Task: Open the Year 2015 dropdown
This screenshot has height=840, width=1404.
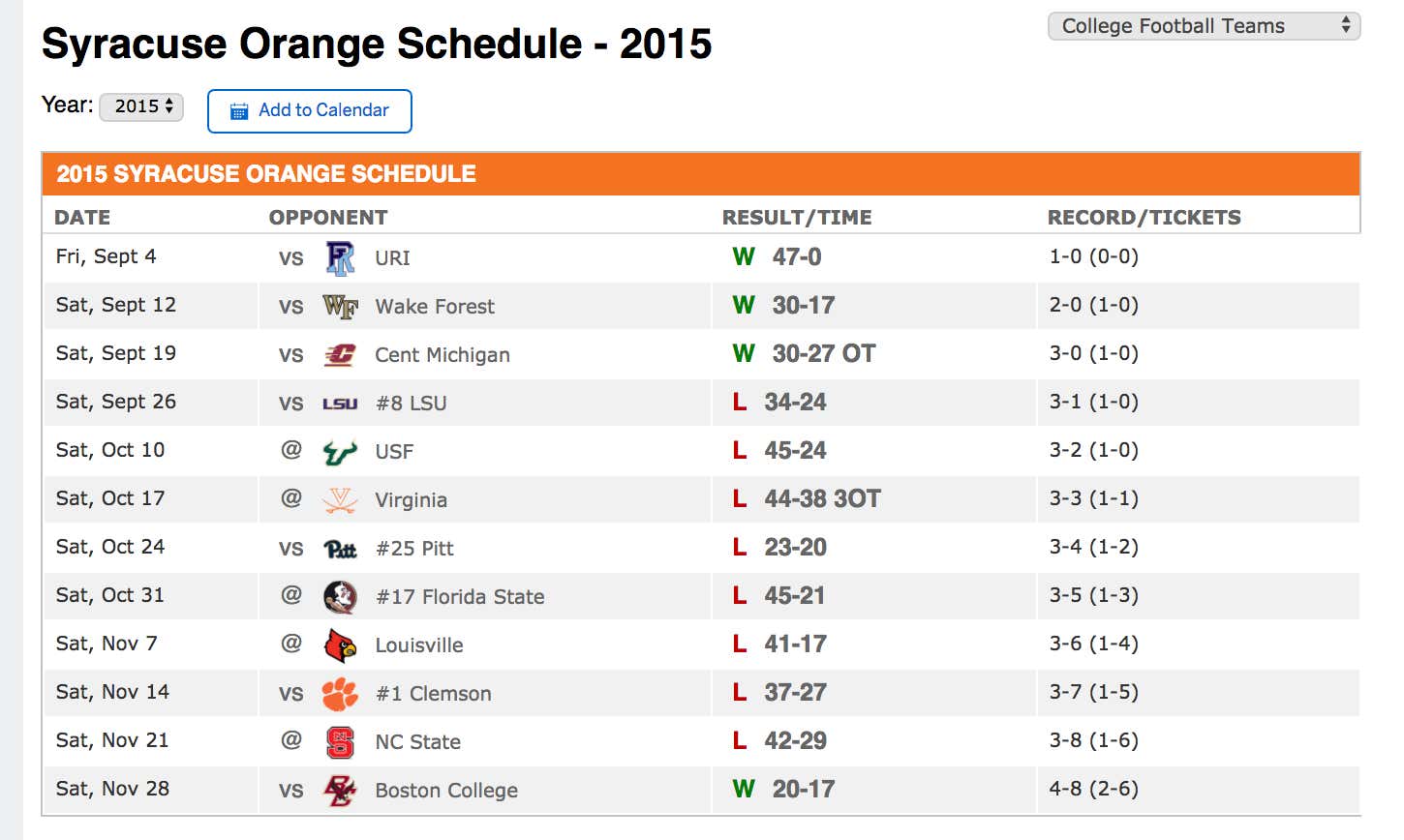Action: click(141, 106)
